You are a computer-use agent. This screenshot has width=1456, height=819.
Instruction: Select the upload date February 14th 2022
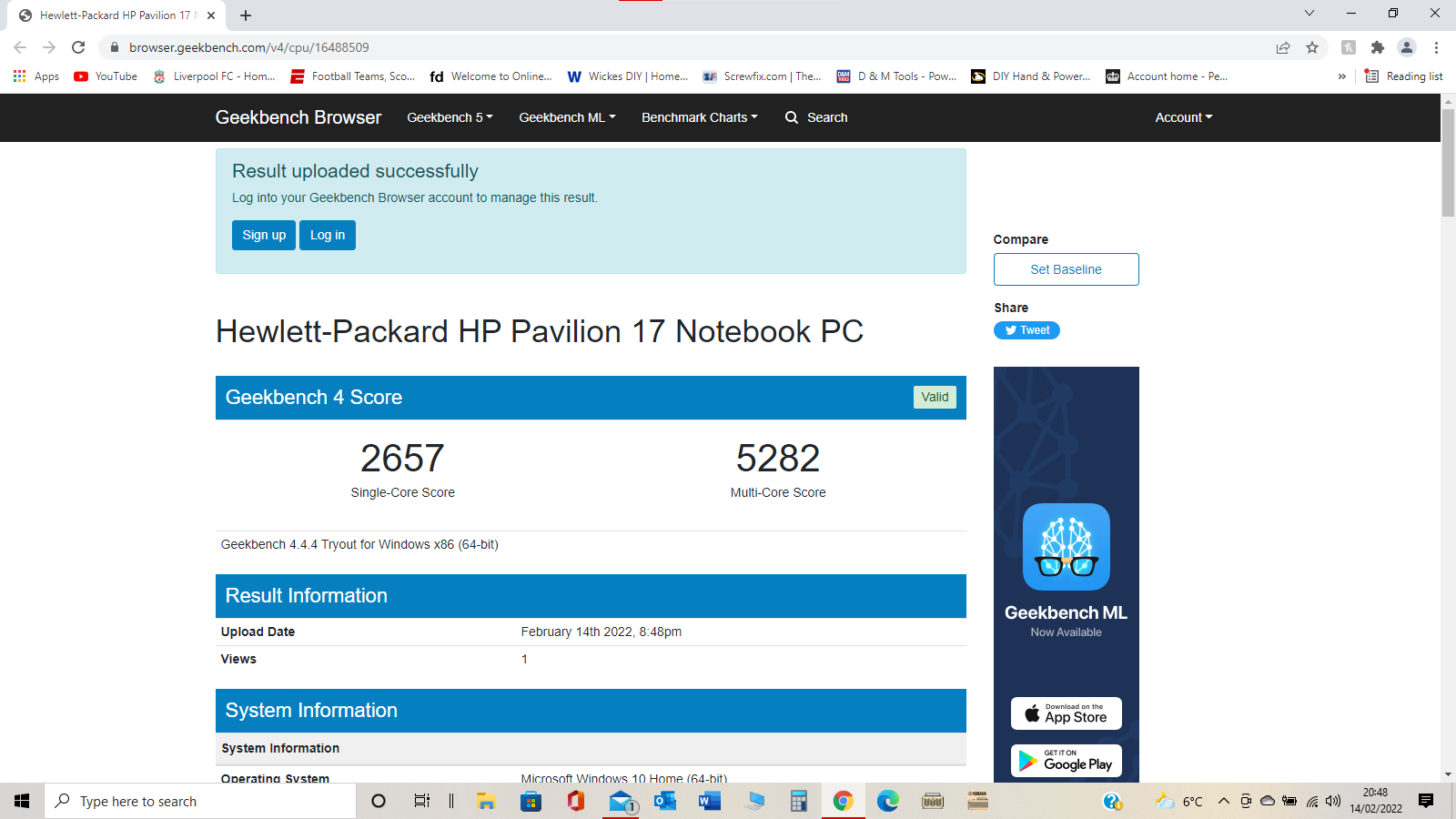[x=602, y=632]
